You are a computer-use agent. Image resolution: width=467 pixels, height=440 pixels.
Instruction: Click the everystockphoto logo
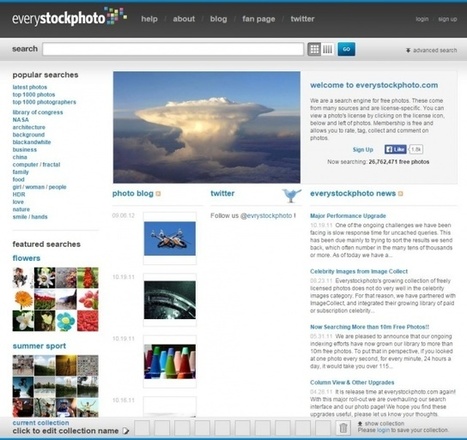pyautogui.click(x=69, y=17)
